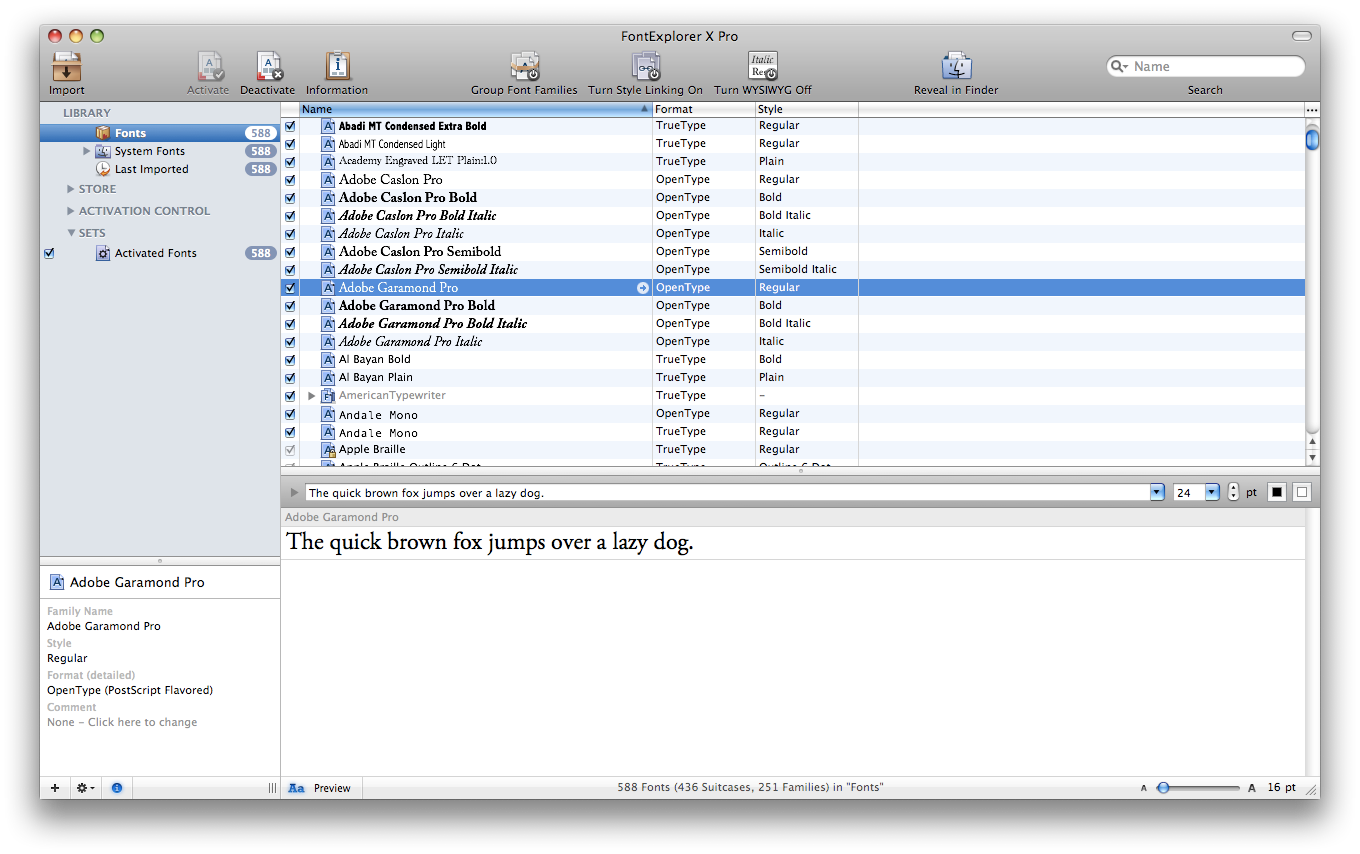1360x854 pixels.
Task: Click the Aa Preview icon in status bar
Action: point(296,788)
